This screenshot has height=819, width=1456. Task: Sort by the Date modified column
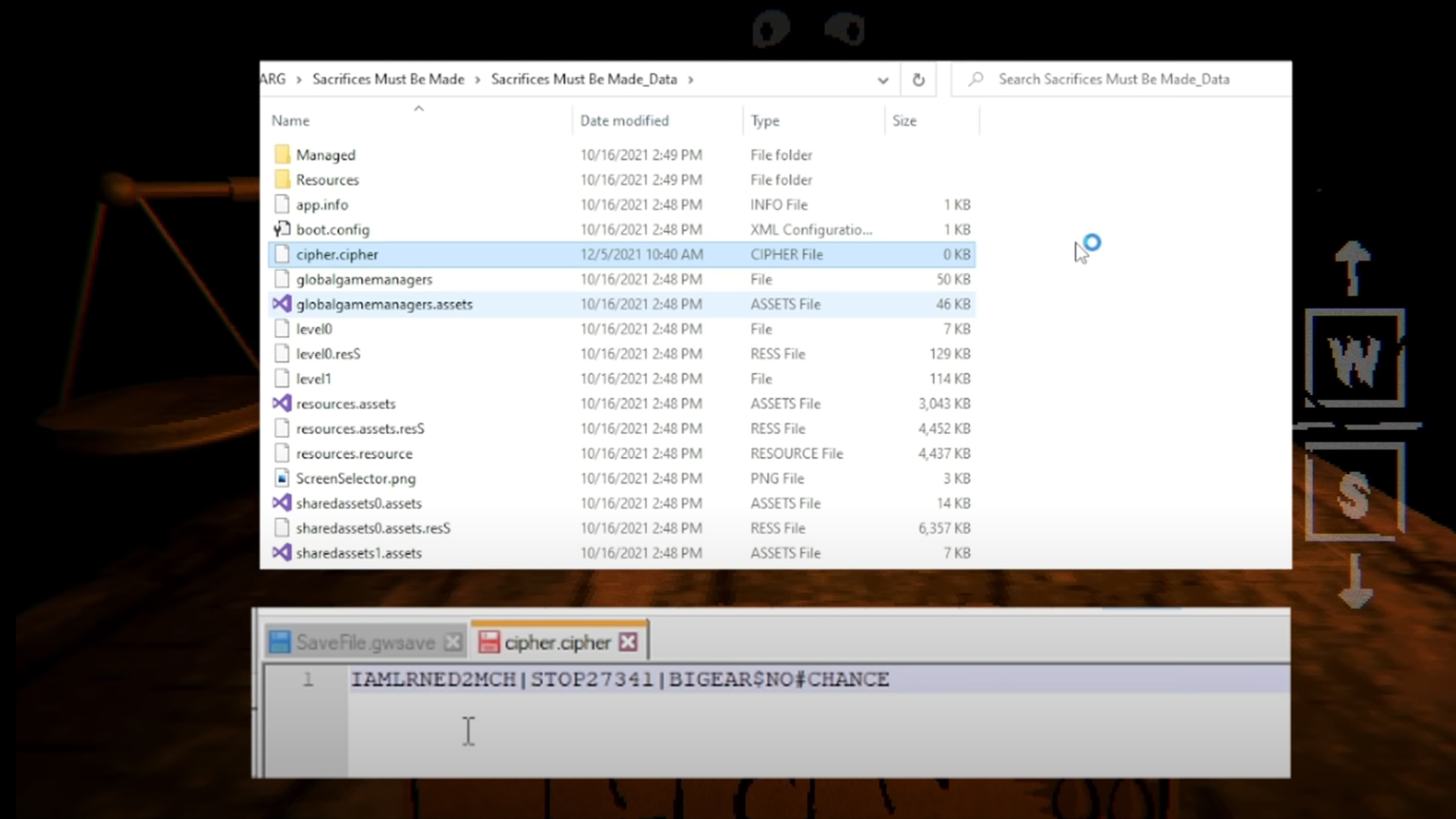(x=624, y=121)
